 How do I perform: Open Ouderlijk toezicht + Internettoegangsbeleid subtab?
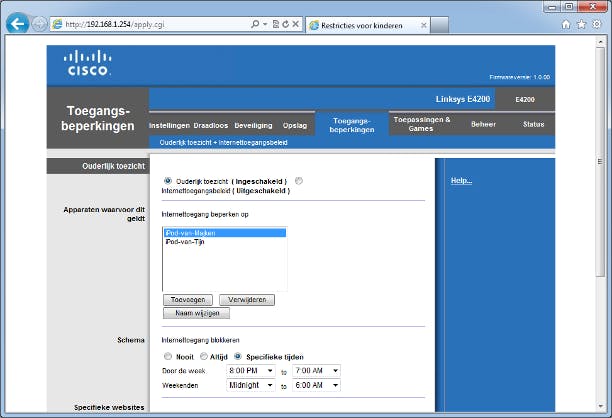(x=223, y=142)
